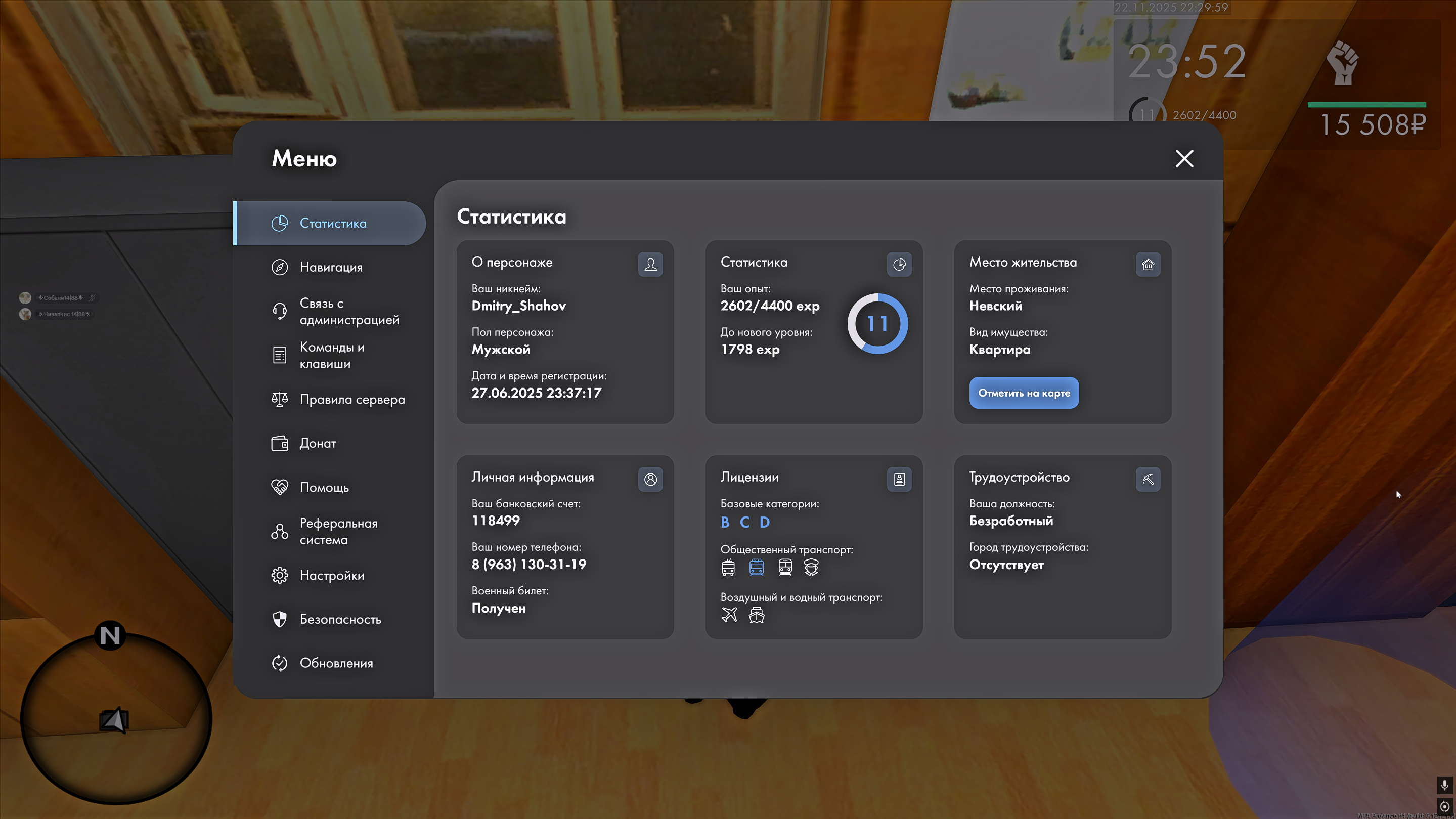Click the user circle icon in Личная информация
The image size is (1456, 819).
(650, 479)
